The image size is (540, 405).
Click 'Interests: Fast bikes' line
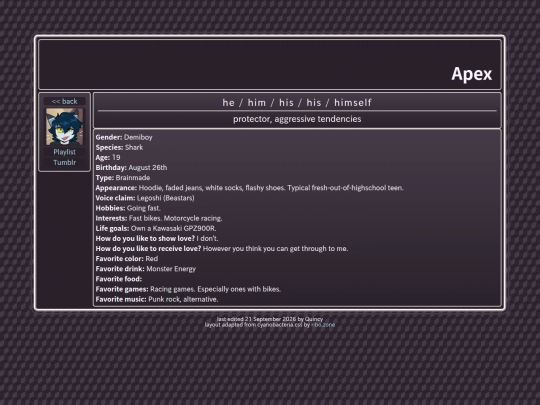coord(159,218)
